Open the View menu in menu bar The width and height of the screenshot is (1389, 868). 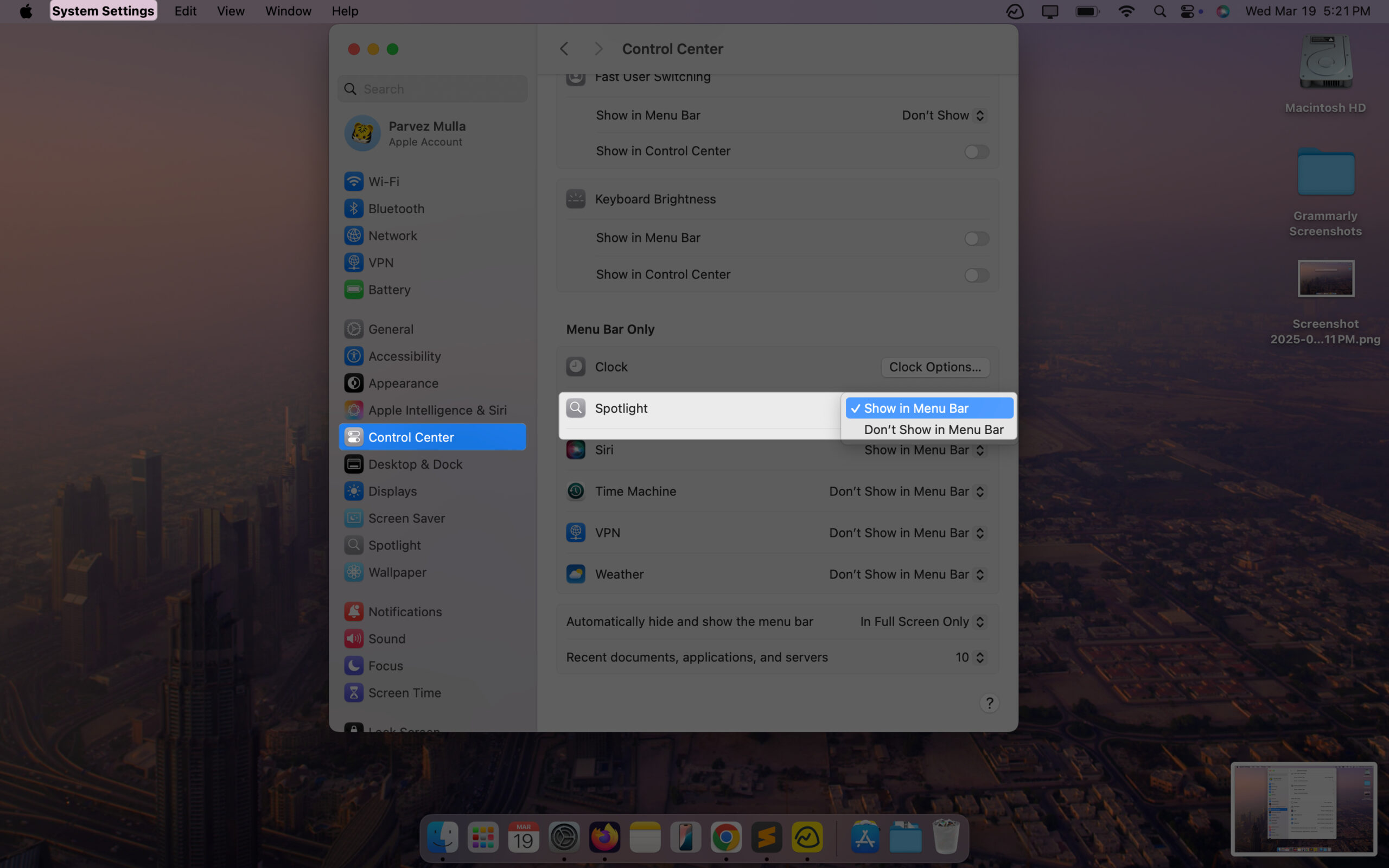[230, 11]
